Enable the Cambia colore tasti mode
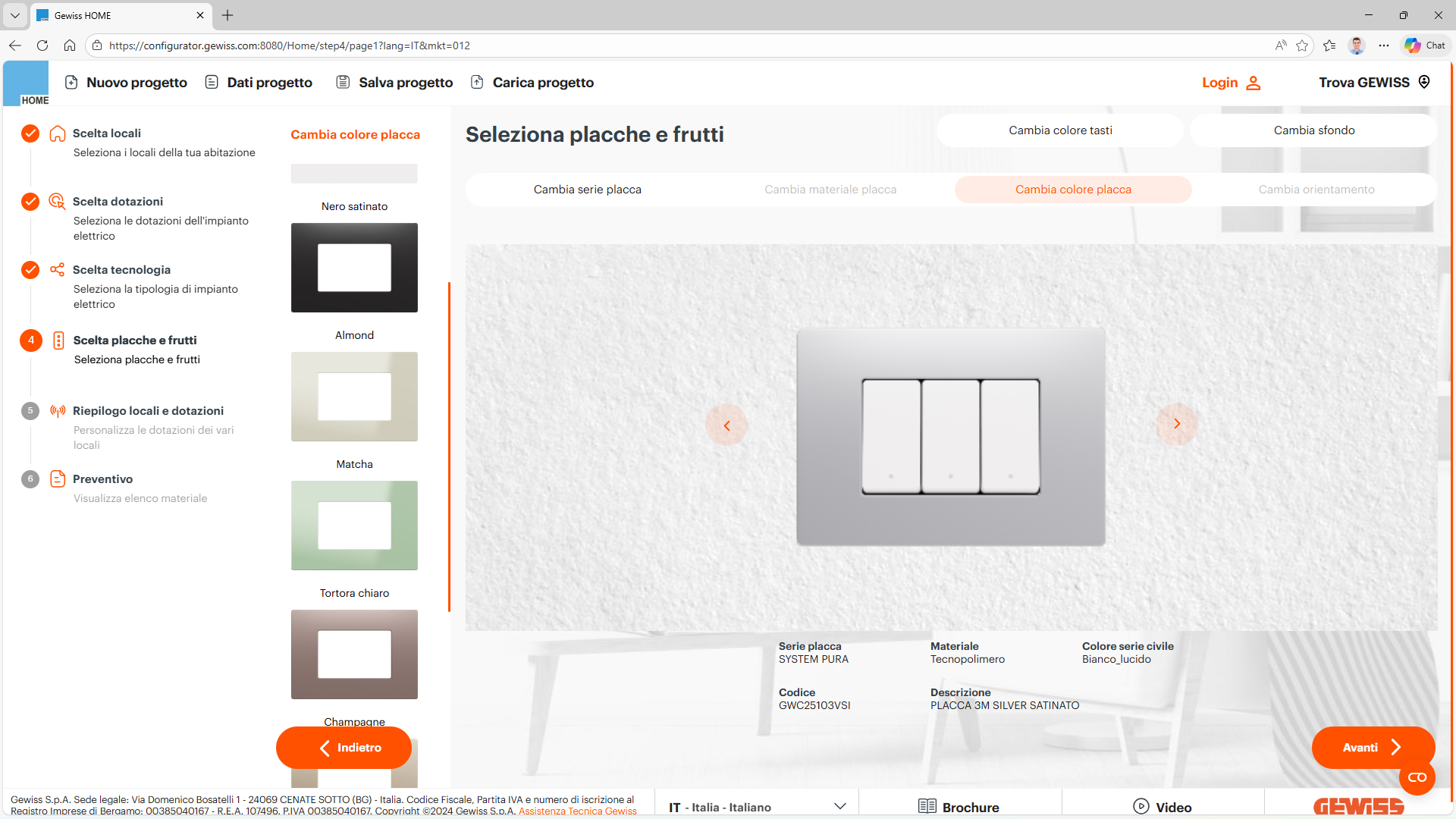Viewport: 1456px width, 819px height. click(x=1059, y=130)
